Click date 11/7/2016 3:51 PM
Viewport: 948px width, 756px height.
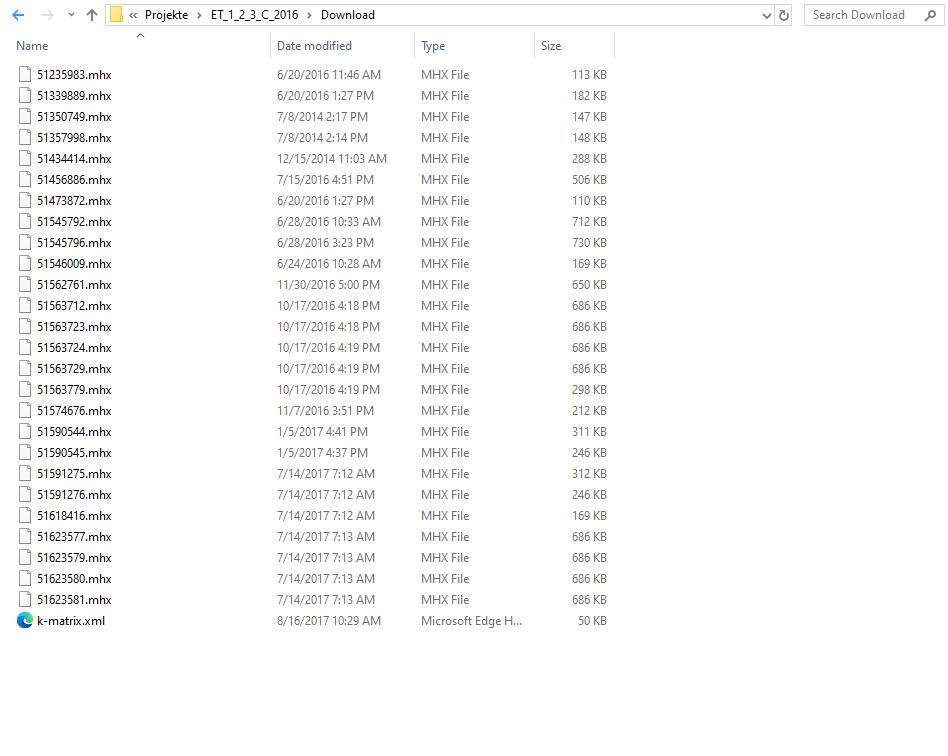pos(325,411)
